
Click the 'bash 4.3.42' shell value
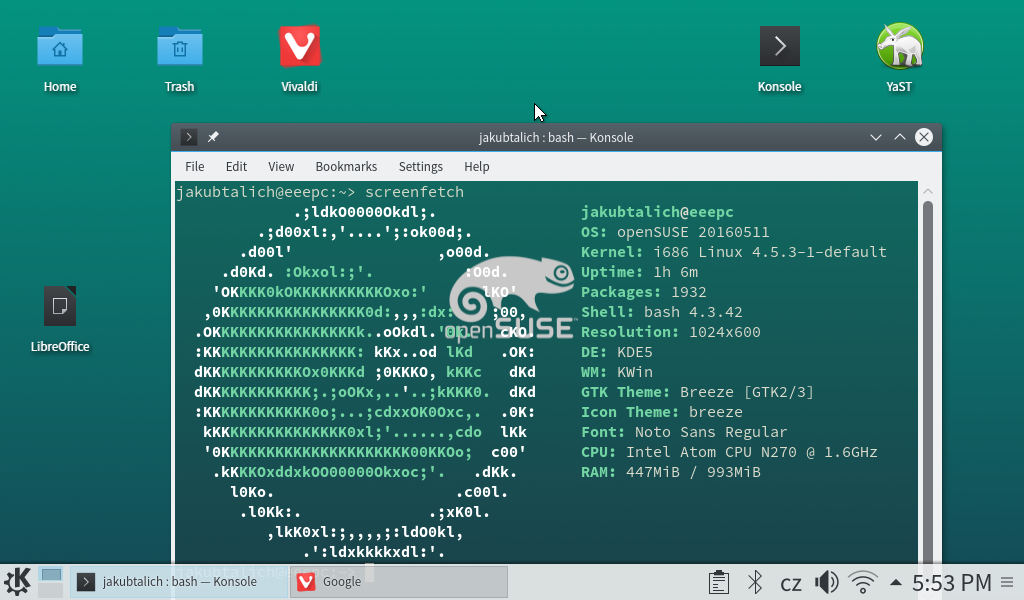coord(693,312)
